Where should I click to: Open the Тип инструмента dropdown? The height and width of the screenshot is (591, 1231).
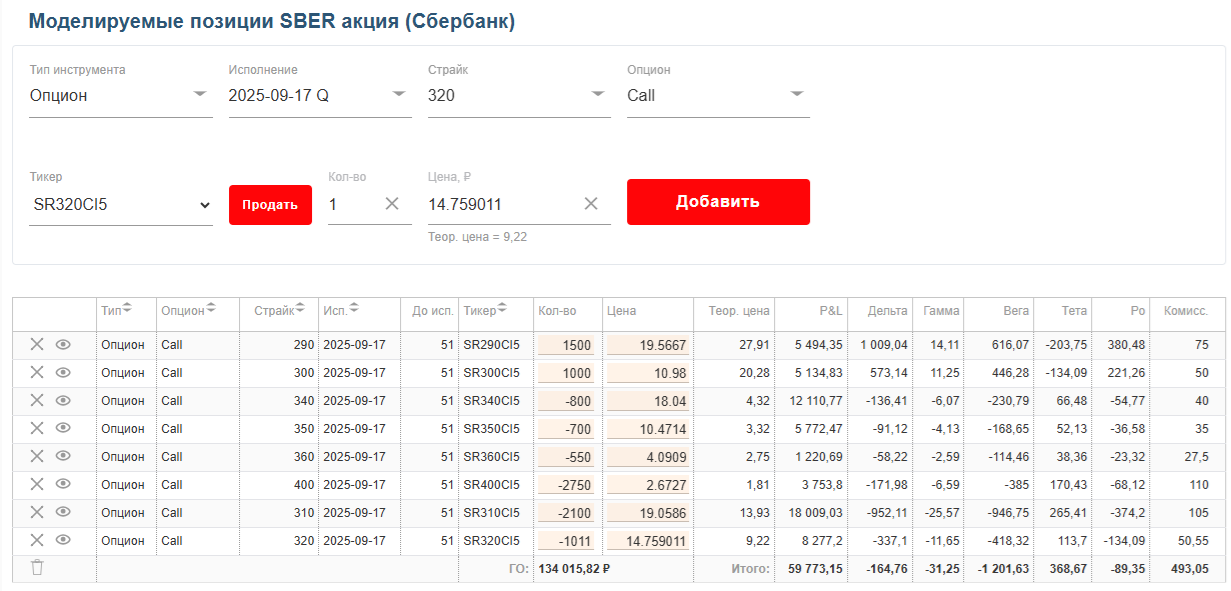120,95
